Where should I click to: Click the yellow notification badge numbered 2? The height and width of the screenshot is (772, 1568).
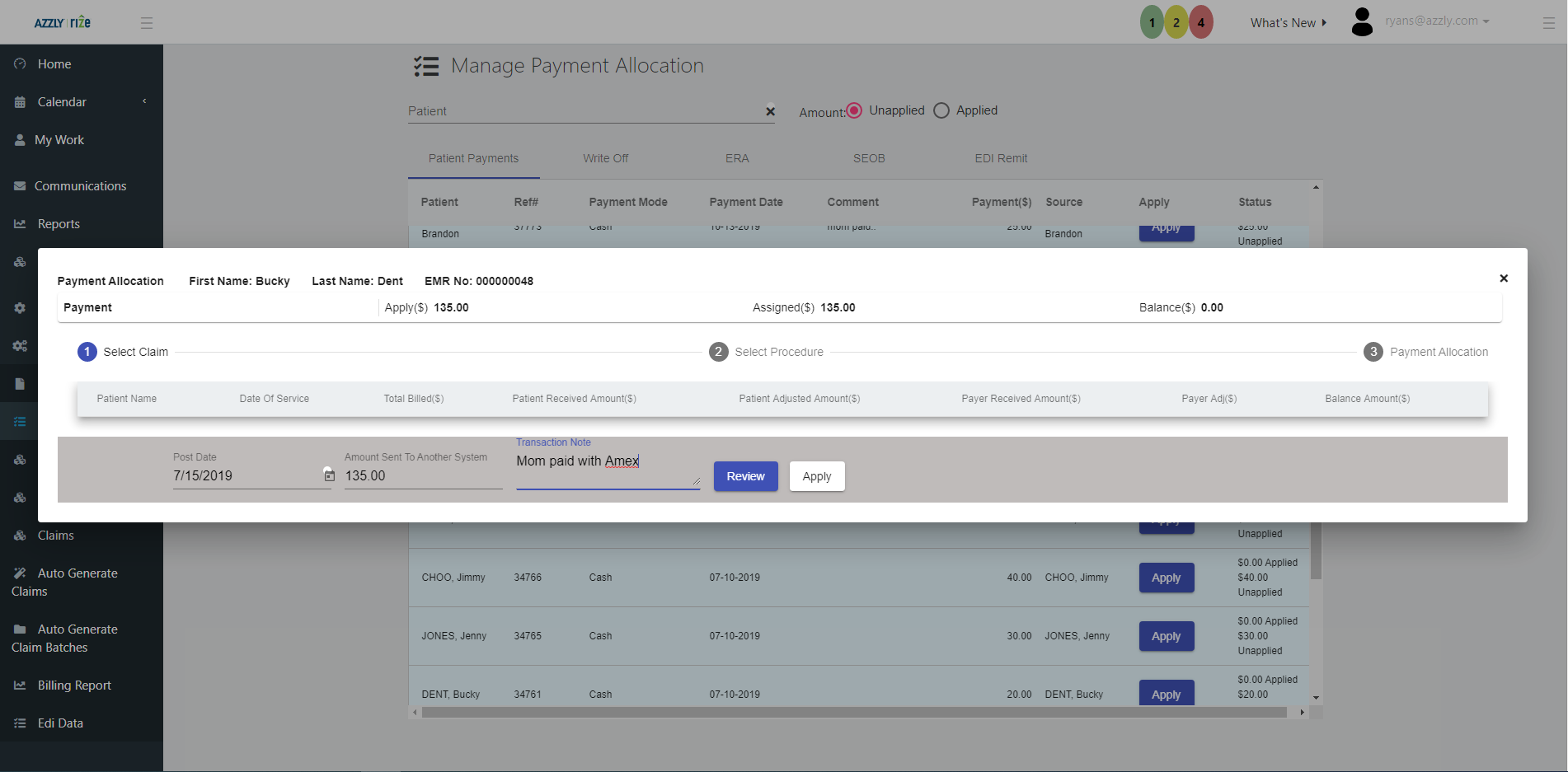(1176, 22)
